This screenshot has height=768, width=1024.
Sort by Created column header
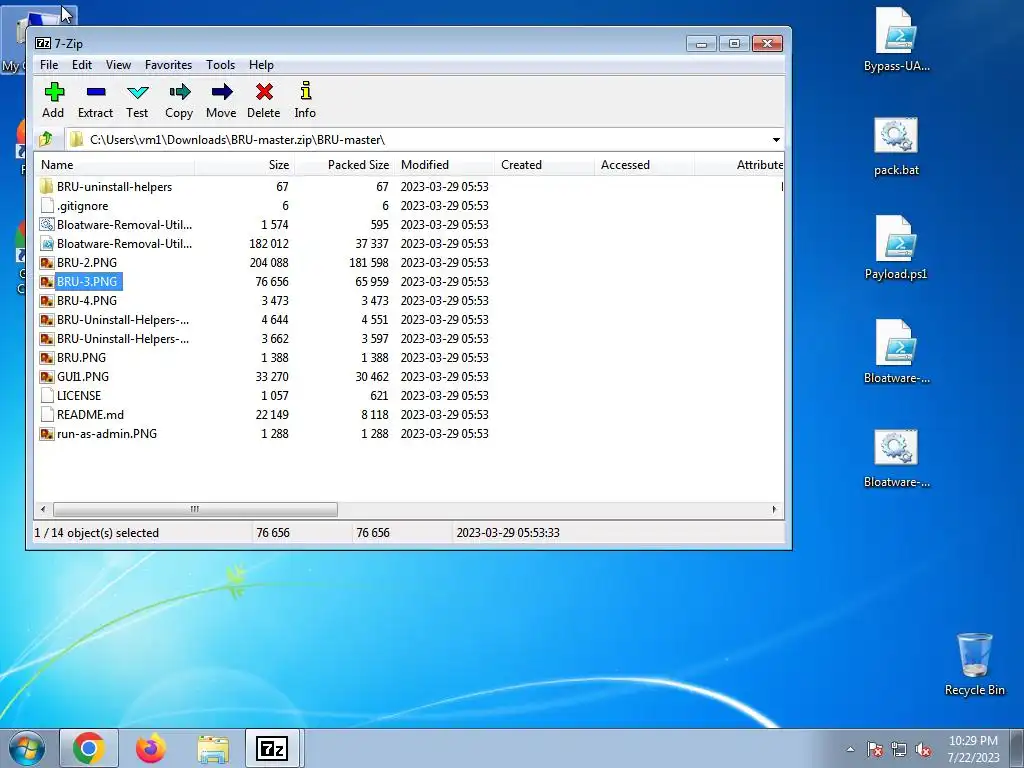click(544, 165)
